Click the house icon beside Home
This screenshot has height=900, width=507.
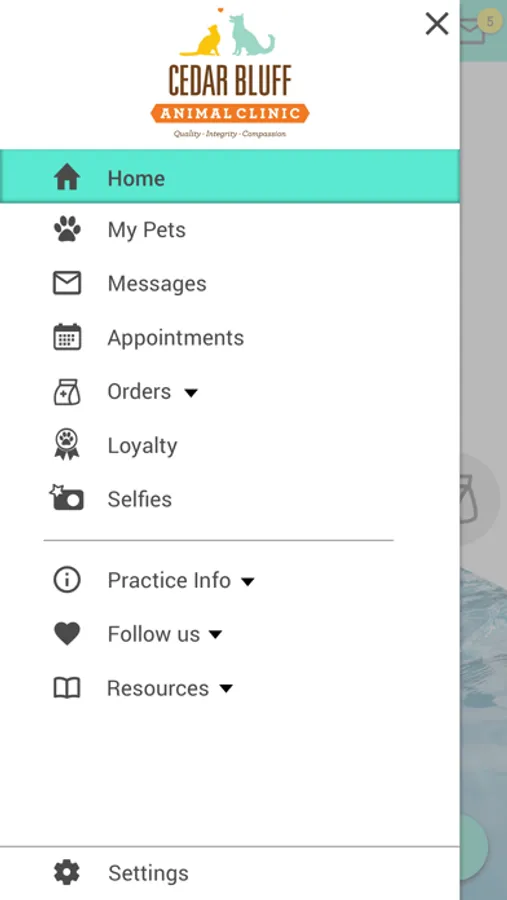click(x=67, y=177)
